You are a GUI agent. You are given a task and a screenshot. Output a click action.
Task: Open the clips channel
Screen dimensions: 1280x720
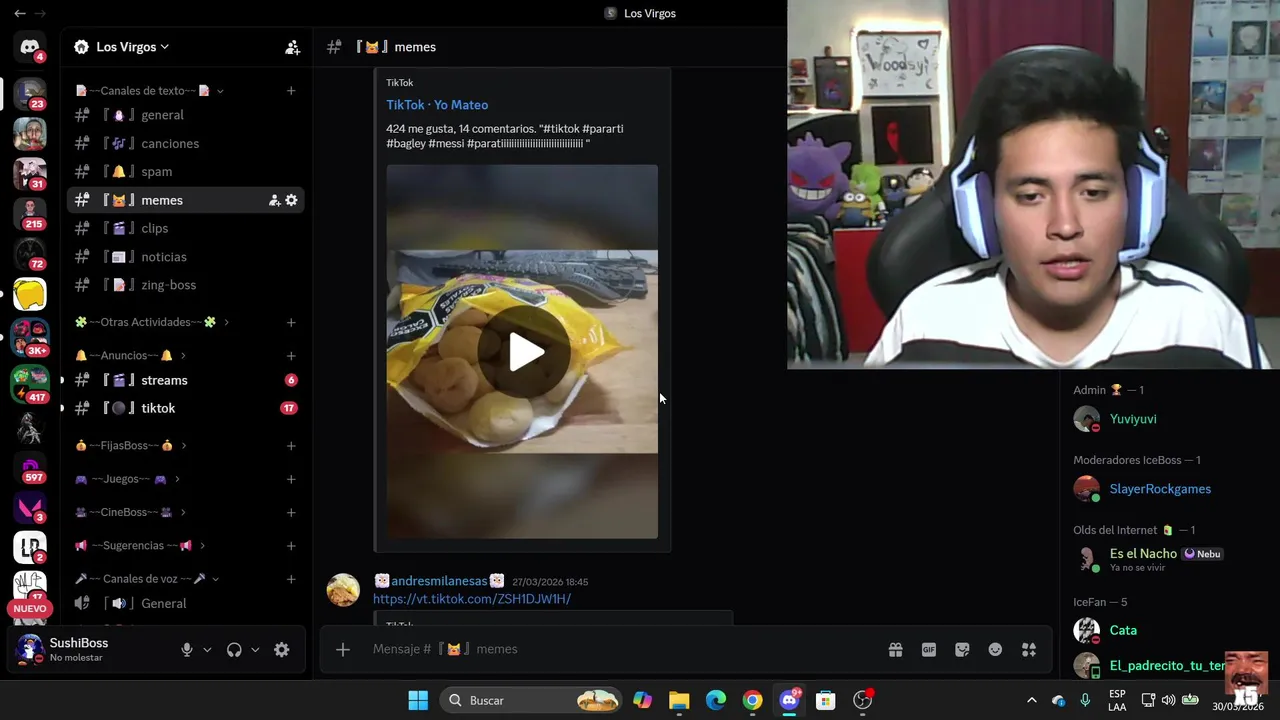185,228
